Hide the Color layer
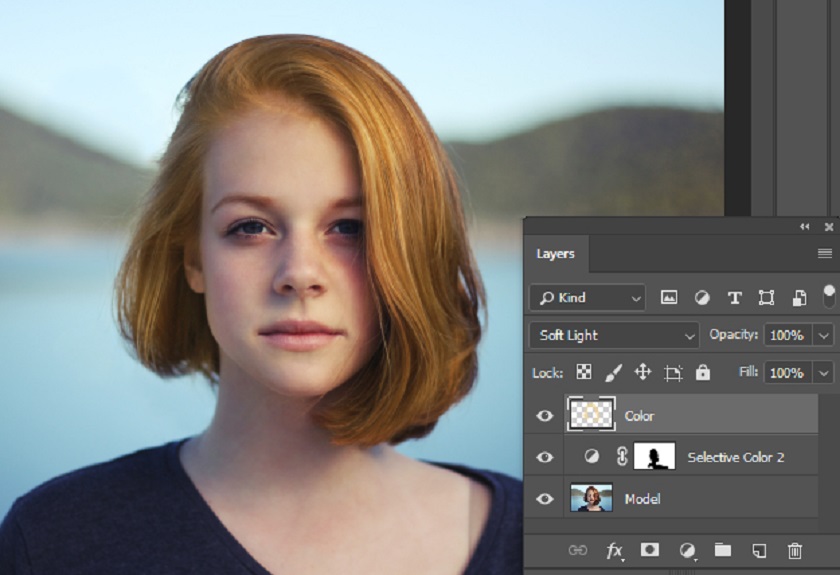Image resolution: width=840 pixels, height=575 pixels. [x=545, y=416]
